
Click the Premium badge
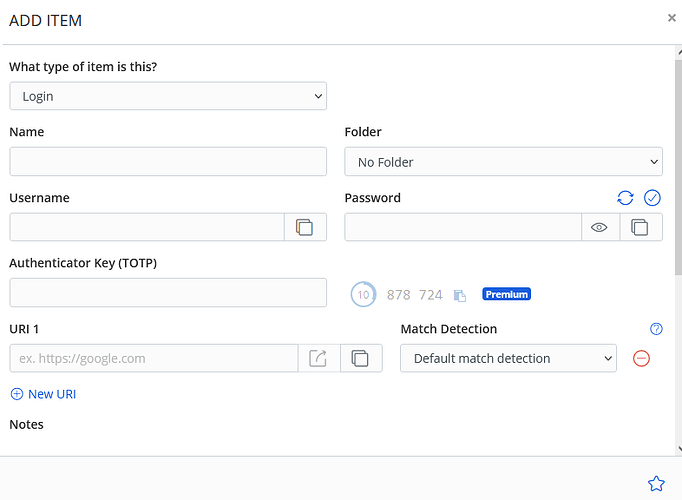[506, 294]
